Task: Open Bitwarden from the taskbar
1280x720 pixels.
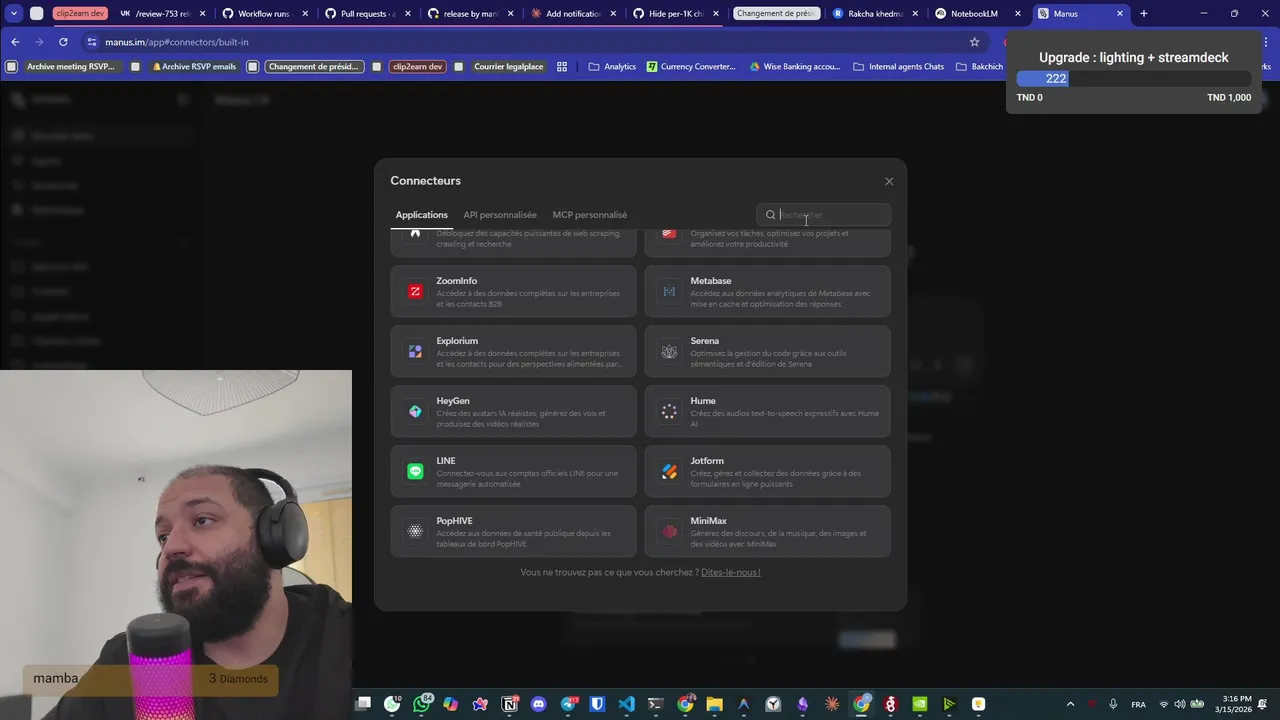Action: (x=597, y=704)
